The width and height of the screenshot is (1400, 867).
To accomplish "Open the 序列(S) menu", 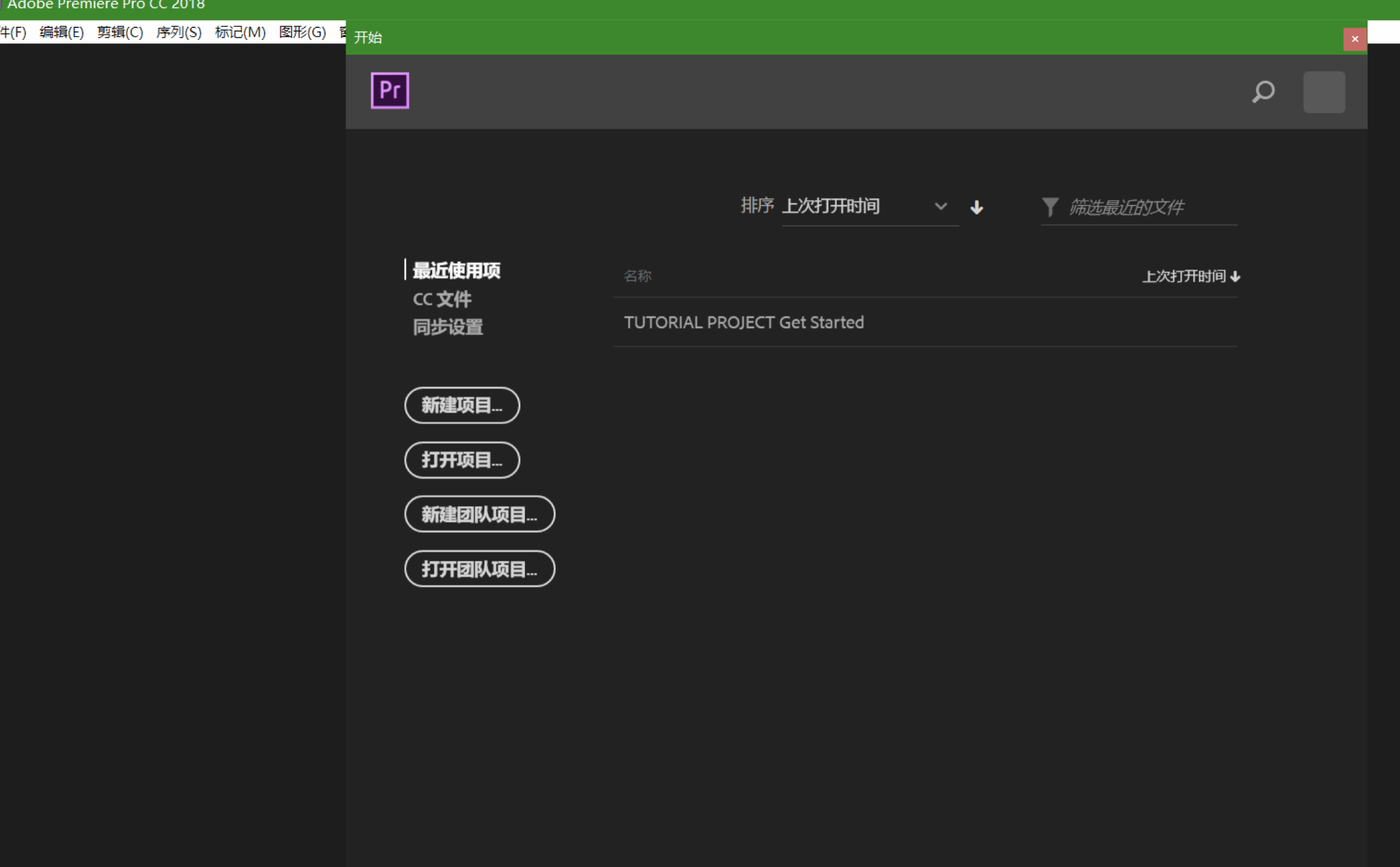I will 179,32.
